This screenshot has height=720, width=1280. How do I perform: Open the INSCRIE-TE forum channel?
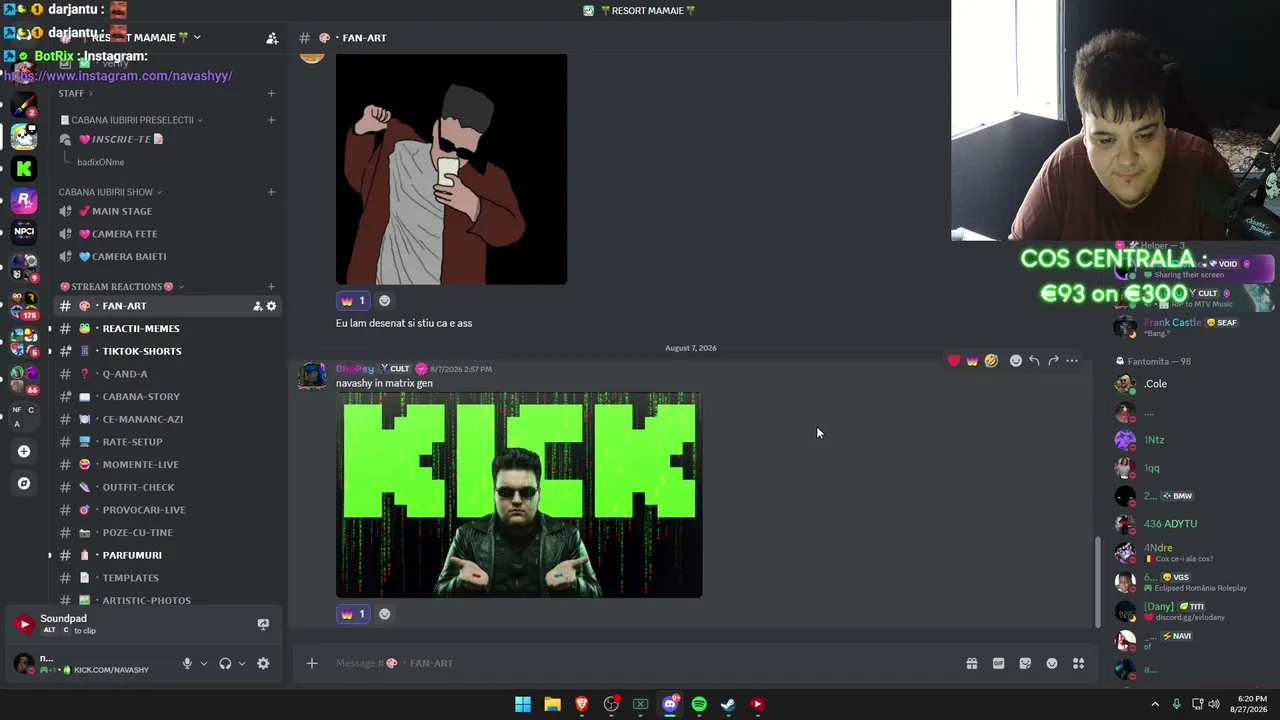tap(167, 139)
